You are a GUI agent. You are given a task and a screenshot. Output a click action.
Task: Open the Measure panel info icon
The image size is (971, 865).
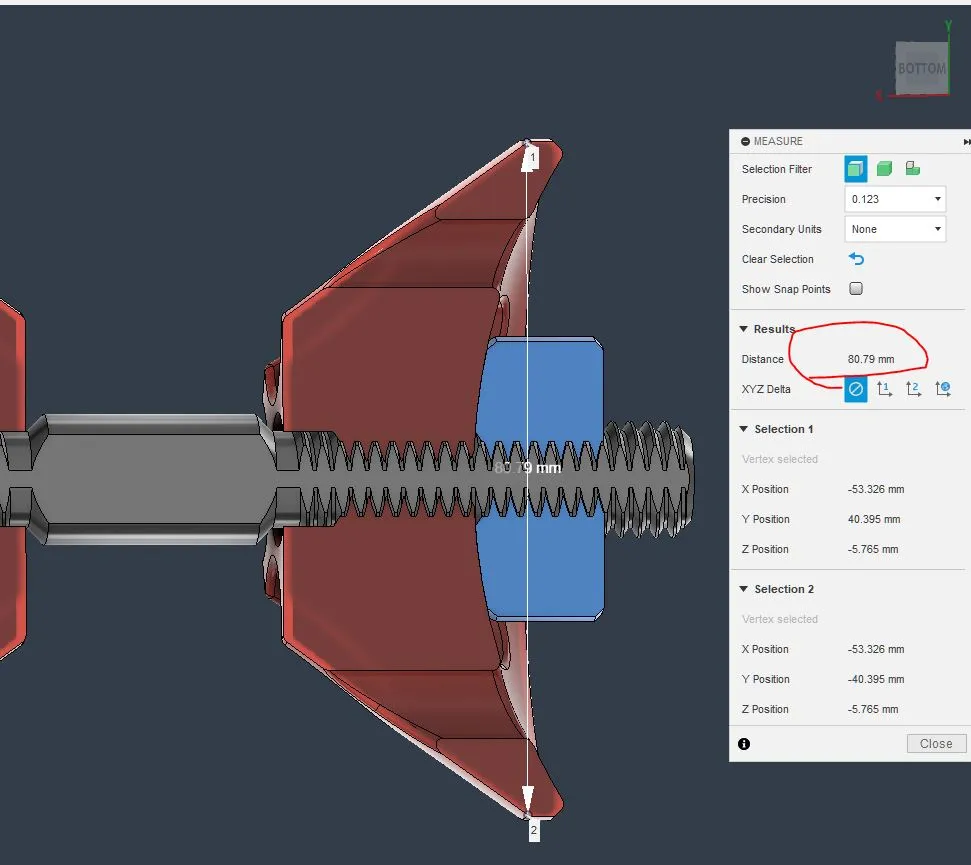[744, 744]
